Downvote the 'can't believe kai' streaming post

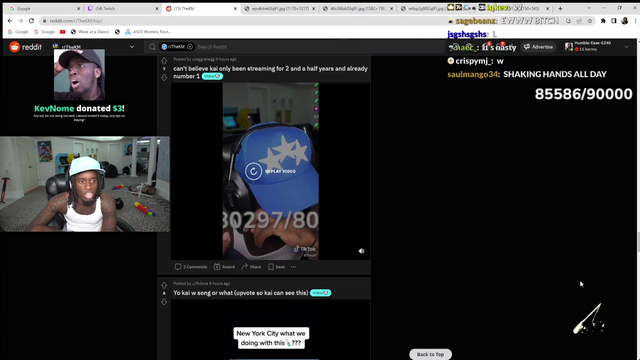coord(164,77)
